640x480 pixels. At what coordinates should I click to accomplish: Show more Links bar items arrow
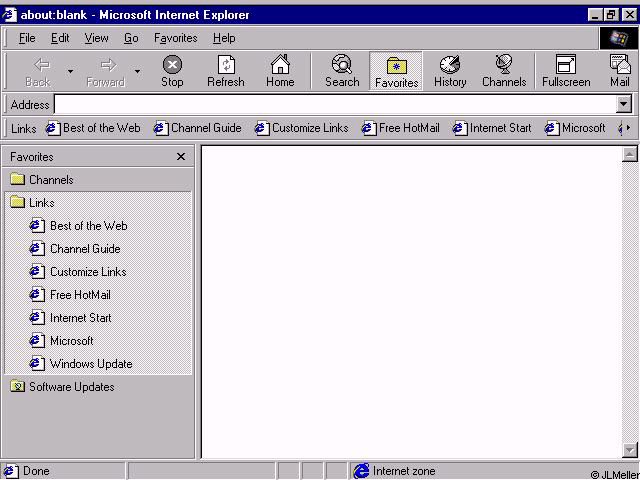pos(628,128)
